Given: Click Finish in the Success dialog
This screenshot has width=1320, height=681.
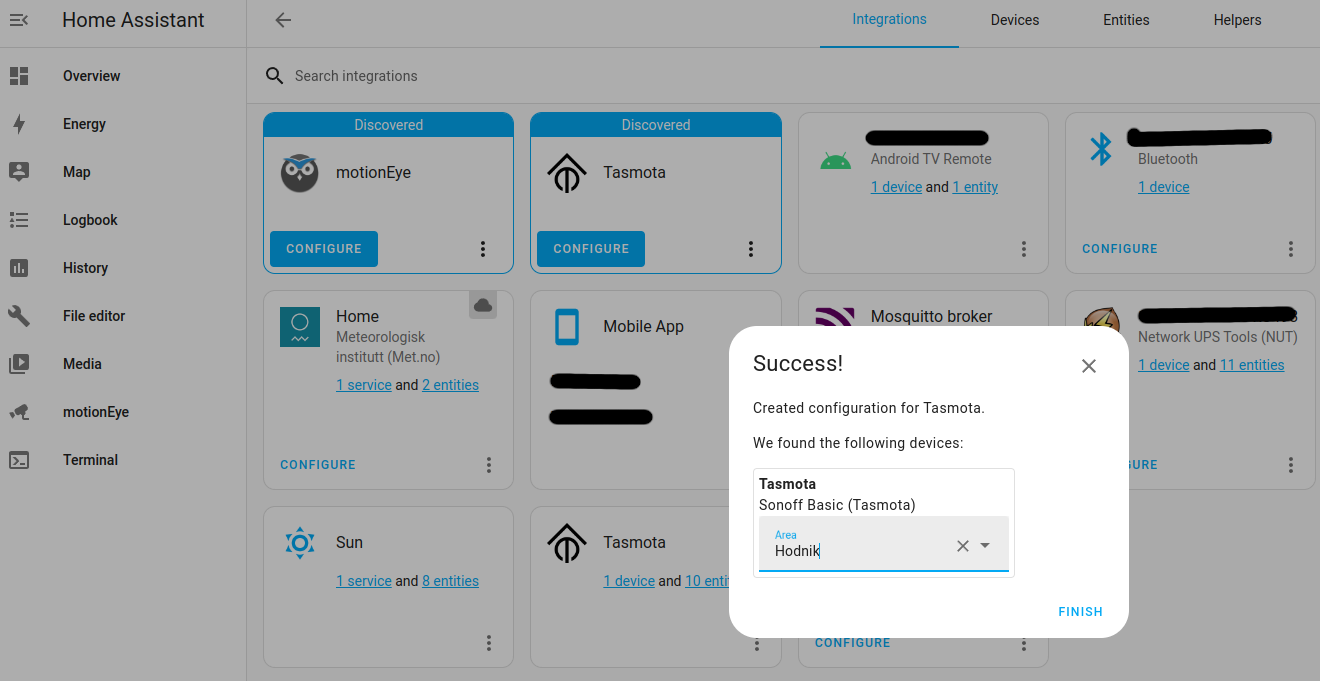Looking at the screenshot, I should coord(1081,612).
